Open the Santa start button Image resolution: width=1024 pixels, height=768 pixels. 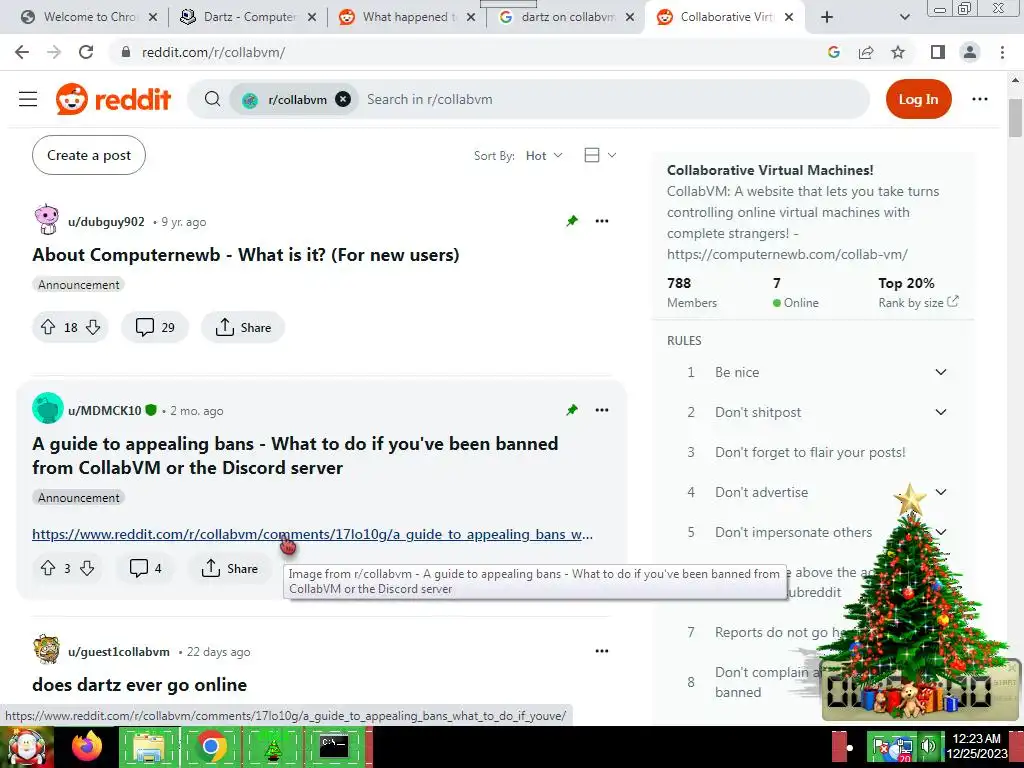26,747
